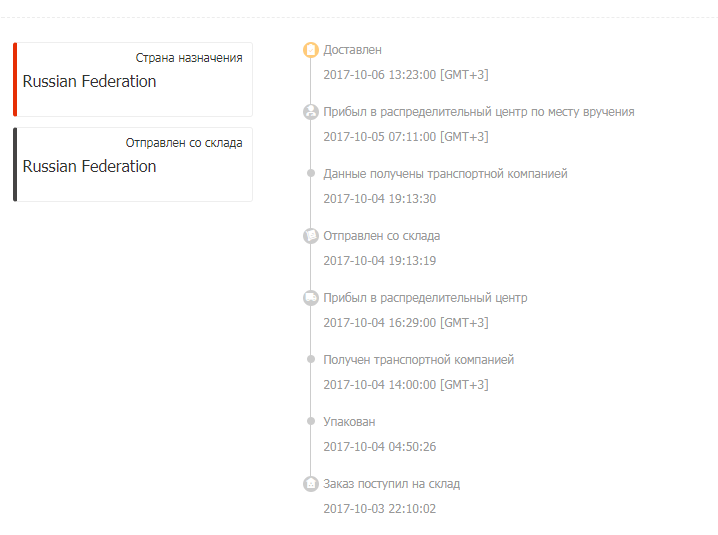
Task: Click the Страна назначения destination card
Action: pyautogui.click(x=133, y=79)
